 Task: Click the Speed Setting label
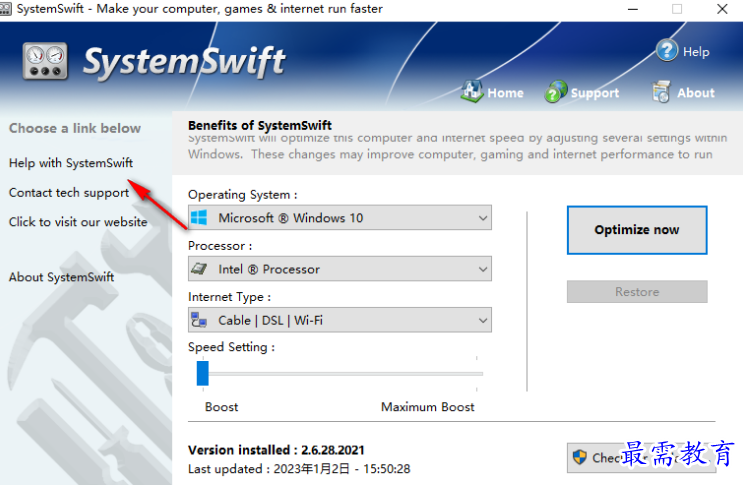231,347
